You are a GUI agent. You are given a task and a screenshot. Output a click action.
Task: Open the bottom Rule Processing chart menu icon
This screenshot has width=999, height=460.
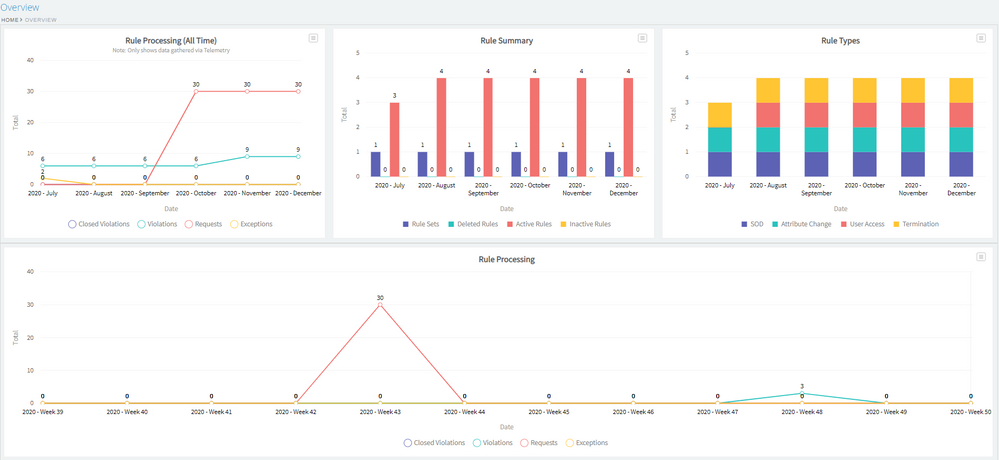pos(981,257)
